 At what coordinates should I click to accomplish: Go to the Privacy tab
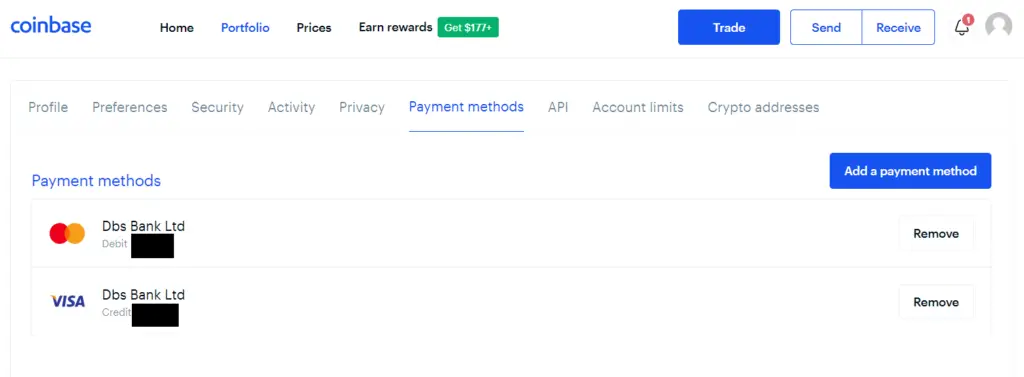(x=362, y=107)
